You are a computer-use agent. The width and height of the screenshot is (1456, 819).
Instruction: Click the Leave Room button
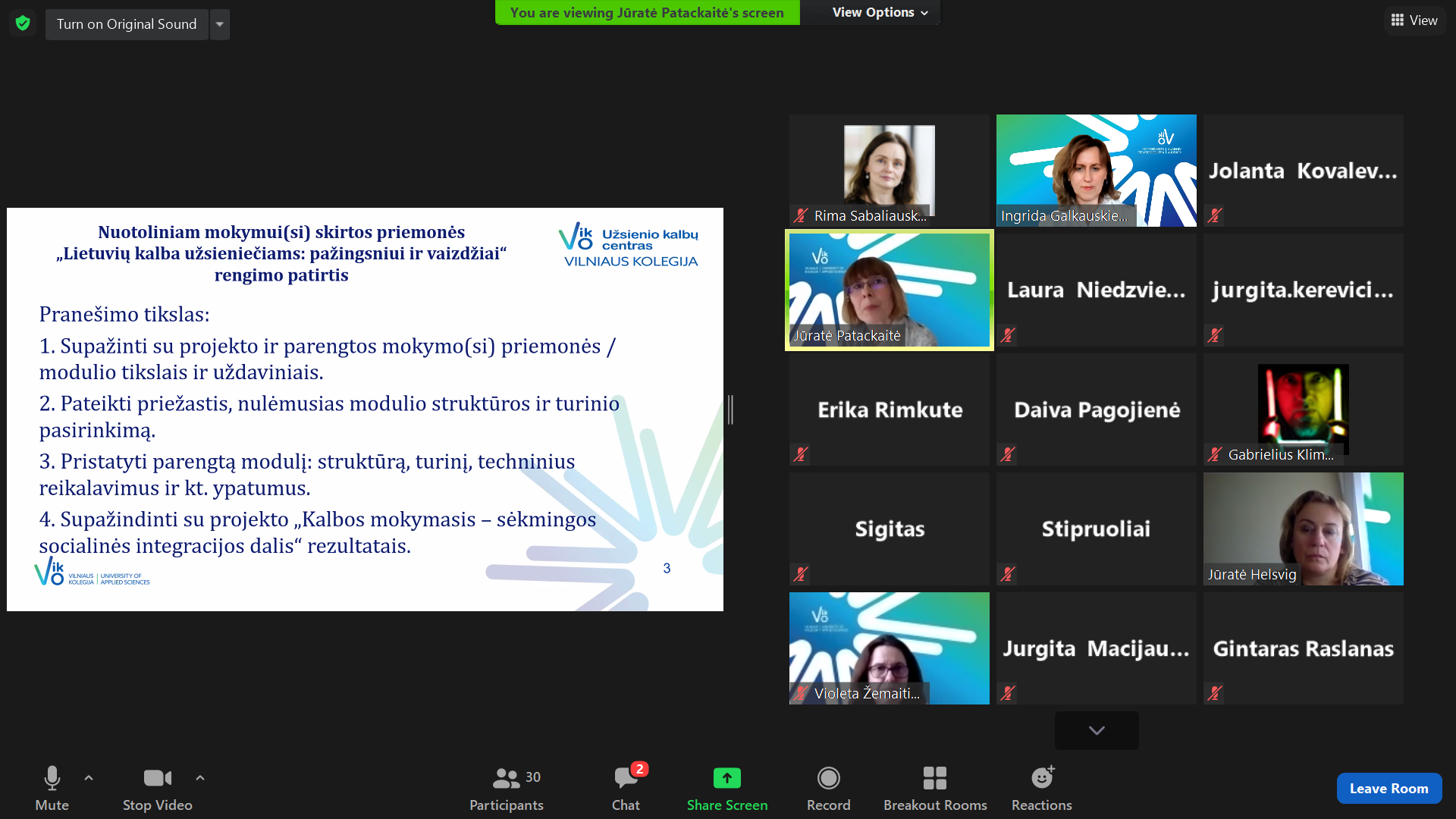coord(1389,789)
